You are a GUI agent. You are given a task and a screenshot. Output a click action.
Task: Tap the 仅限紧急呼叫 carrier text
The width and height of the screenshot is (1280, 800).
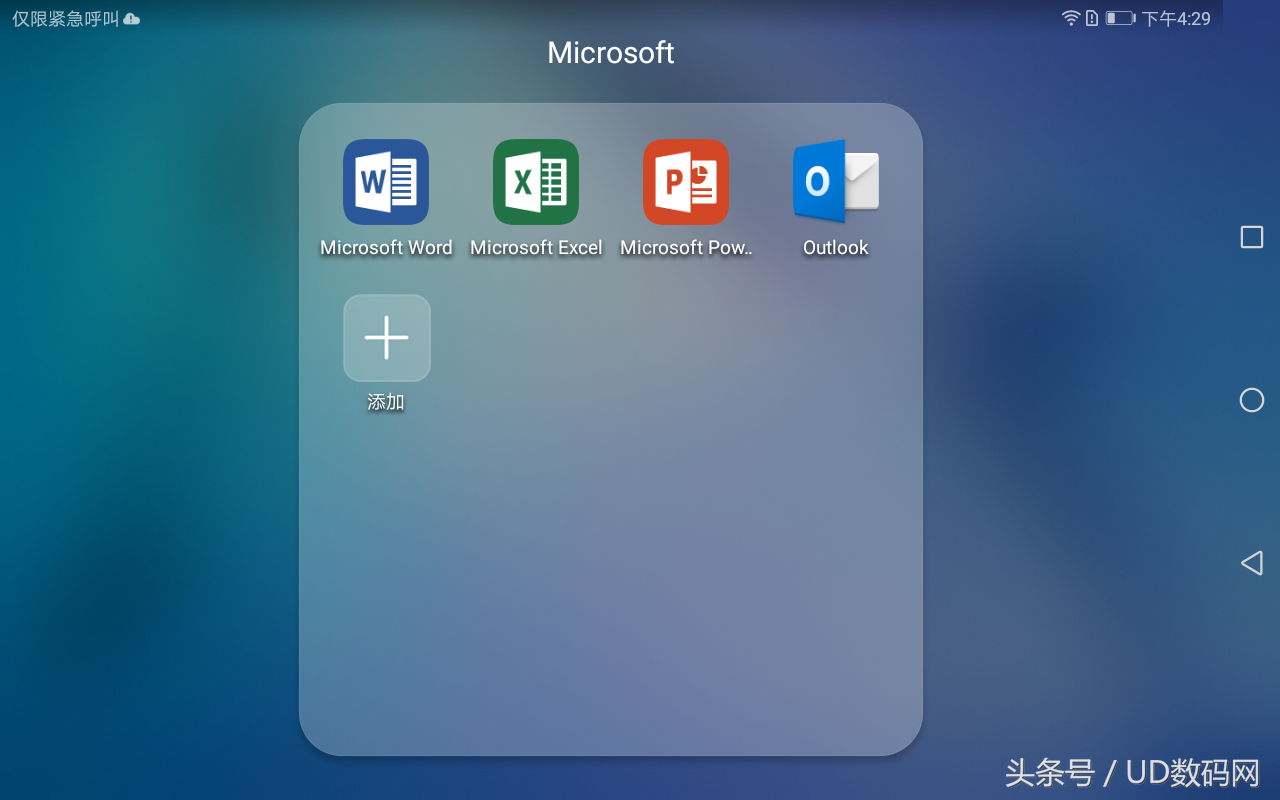(65, 19)
